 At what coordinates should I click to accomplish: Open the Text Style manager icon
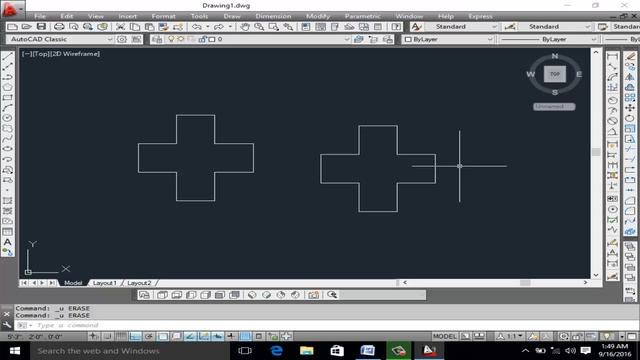pos(416,27)
